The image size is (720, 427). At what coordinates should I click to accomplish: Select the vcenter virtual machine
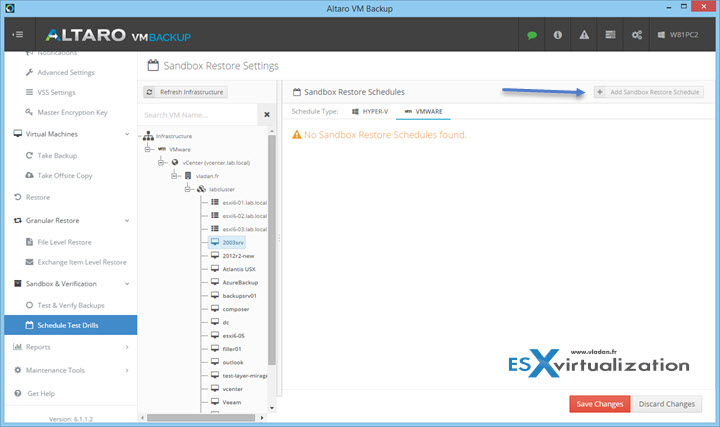tap(227, 389)
